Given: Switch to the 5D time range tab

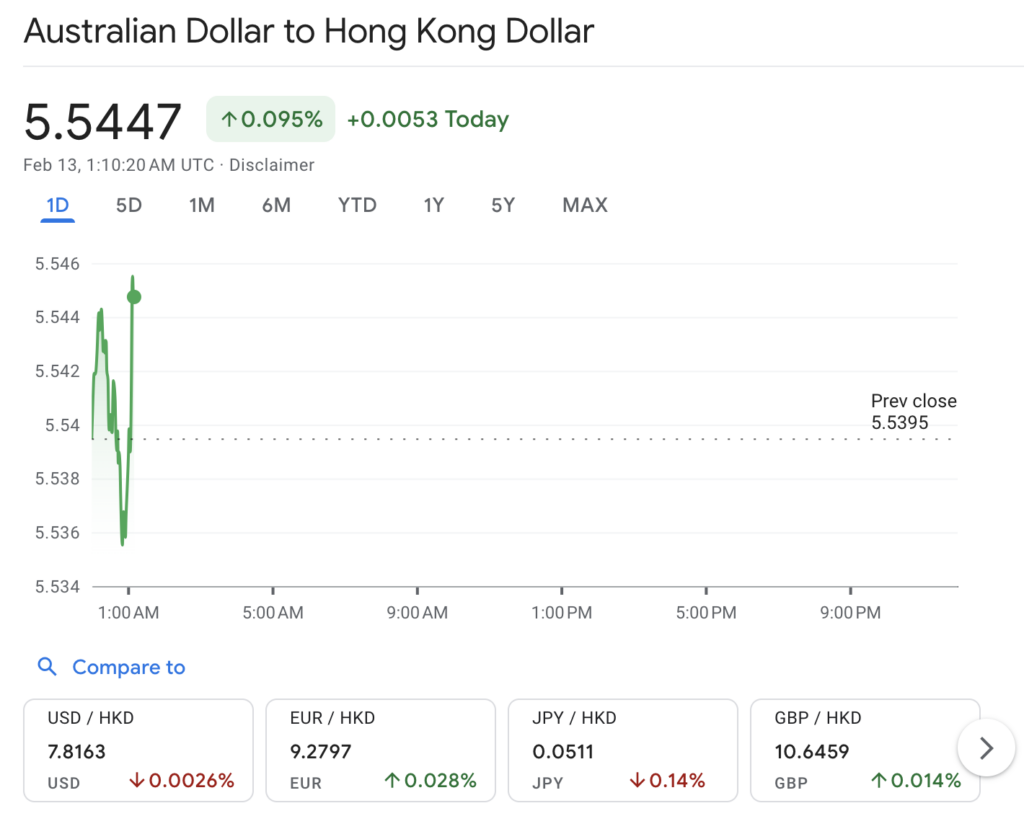Looking at the screenshot, I should click(x=129, y=205).
